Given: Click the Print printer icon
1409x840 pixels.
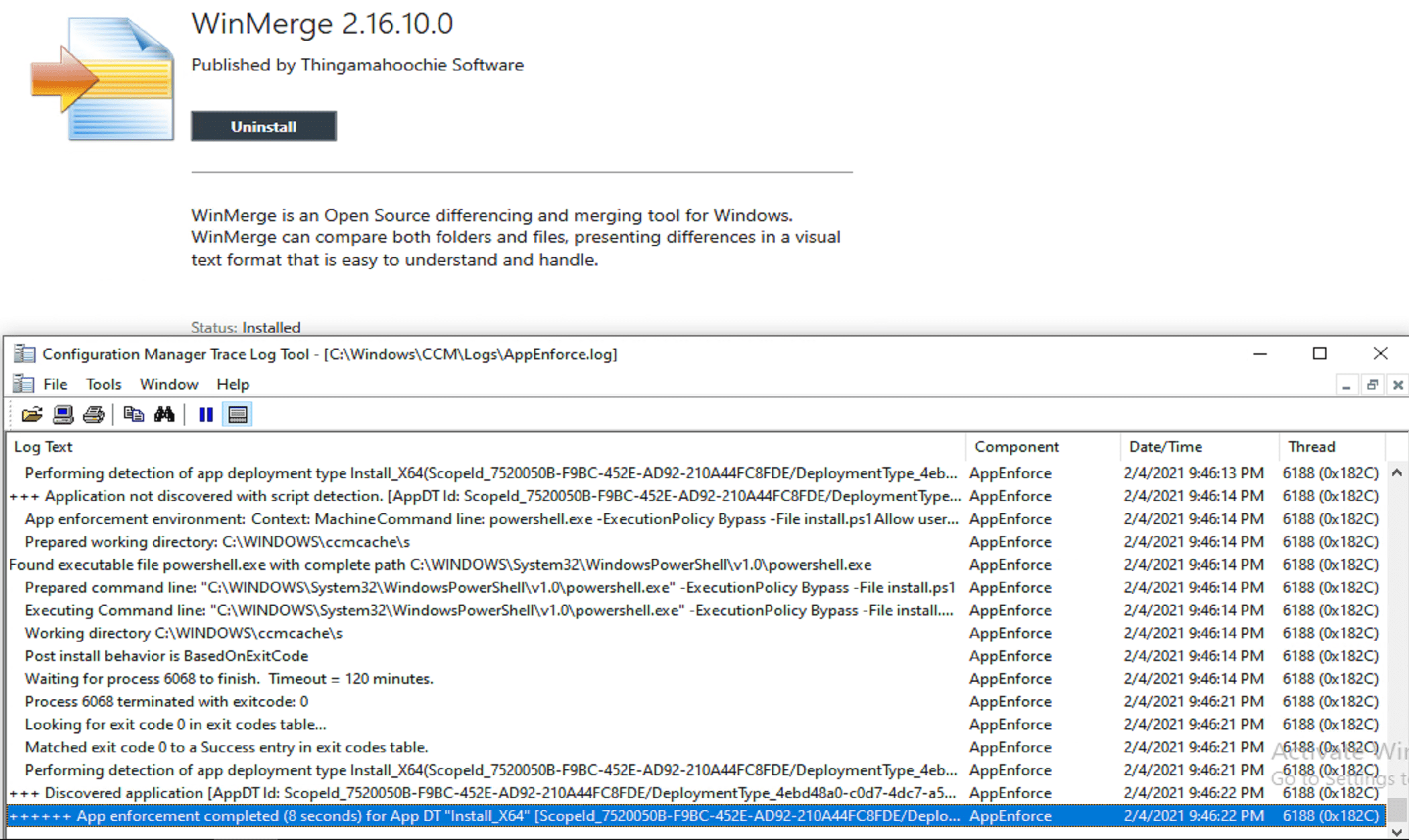Looking at the screenshot, I should point(94,414).
